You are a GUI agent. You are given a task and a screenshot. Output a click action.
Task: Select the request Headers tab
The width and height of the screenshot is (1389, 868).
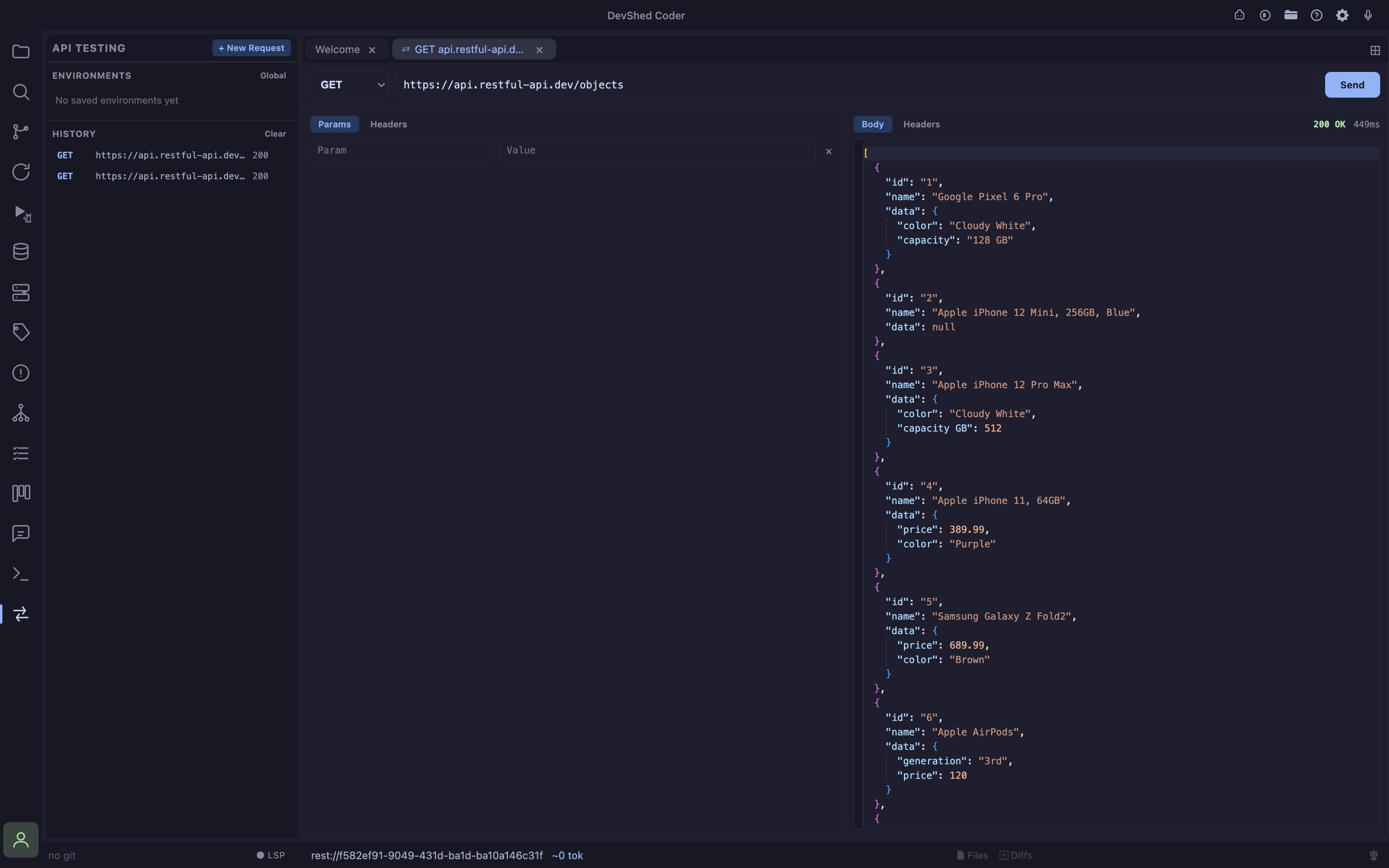389,124
